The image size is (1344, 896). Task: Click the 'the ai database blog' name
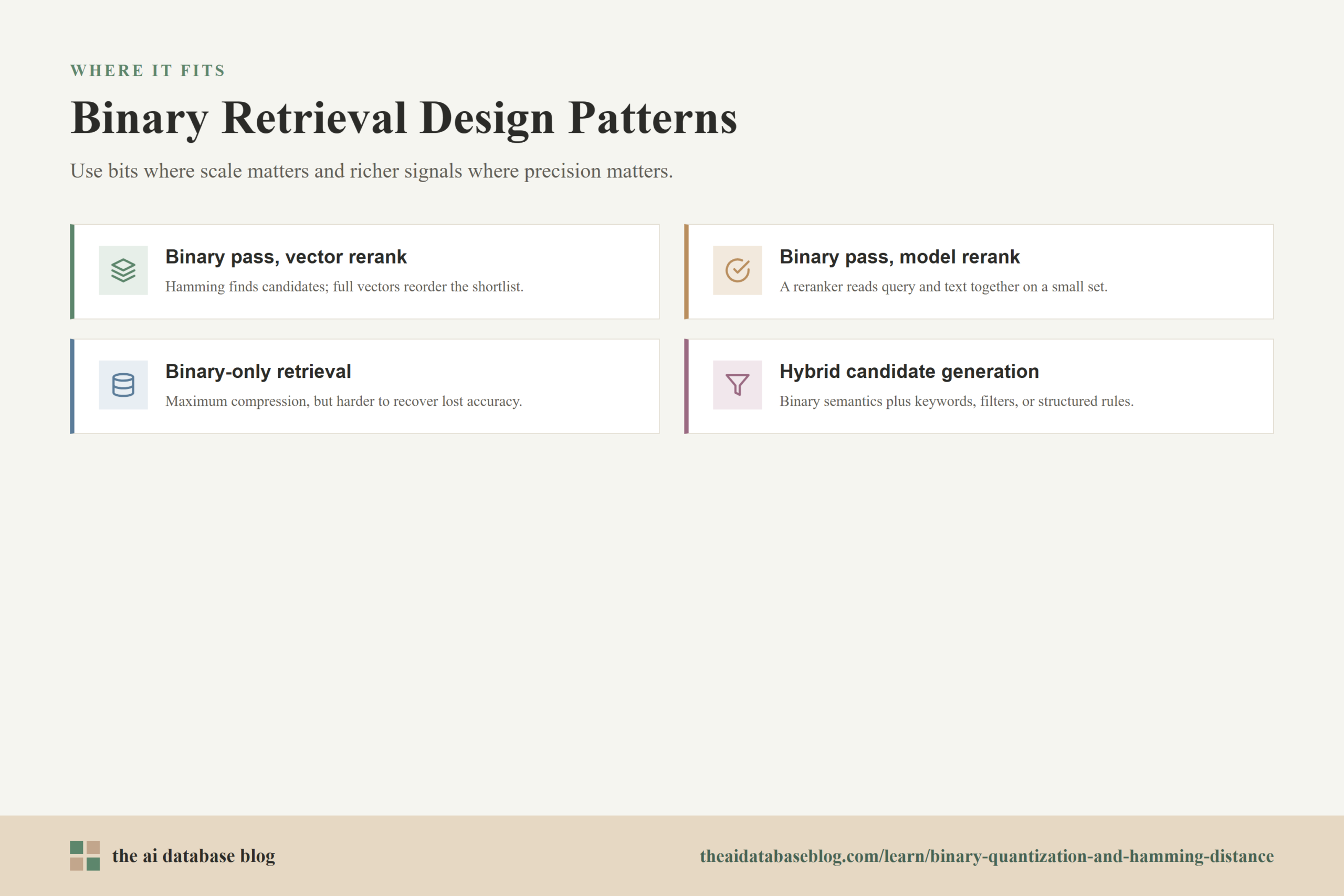pos(193,856)
